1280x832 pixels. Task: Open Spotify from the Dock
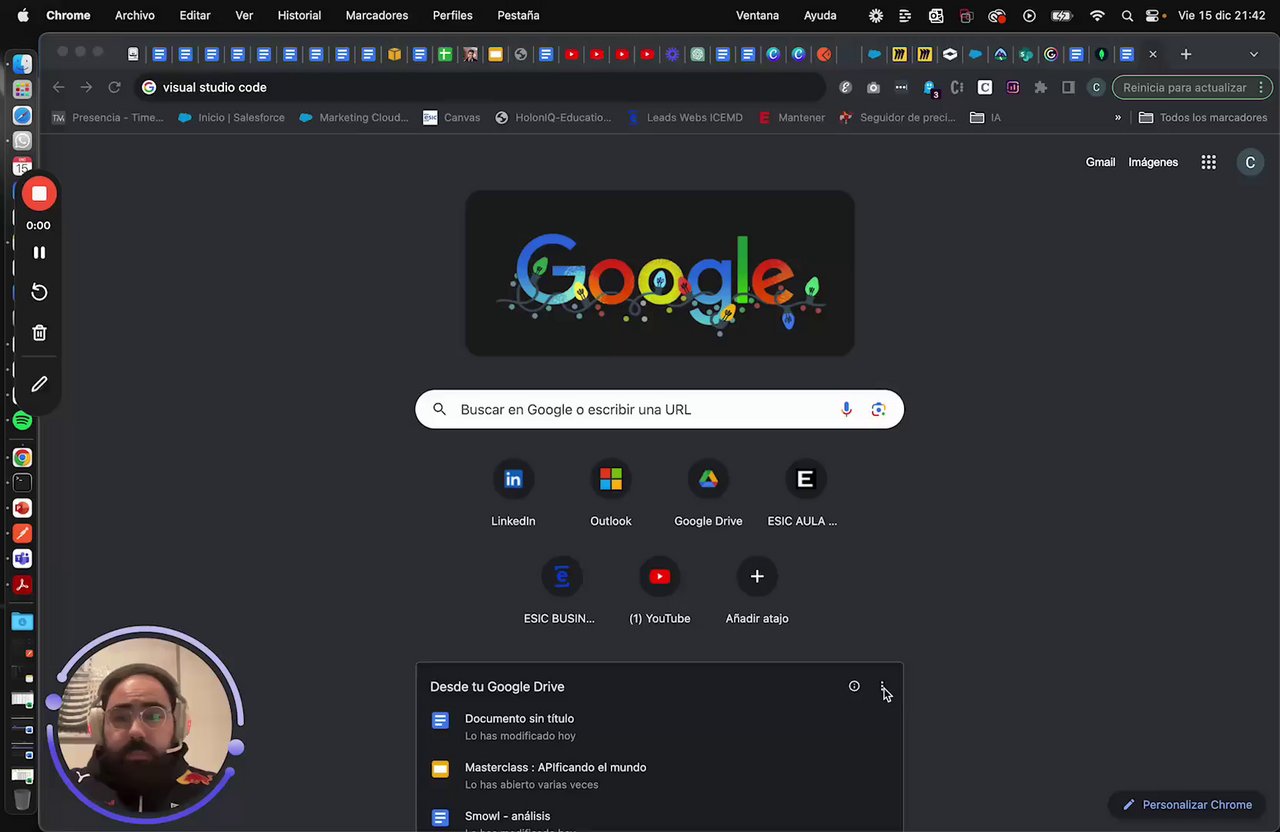(22, 421)
